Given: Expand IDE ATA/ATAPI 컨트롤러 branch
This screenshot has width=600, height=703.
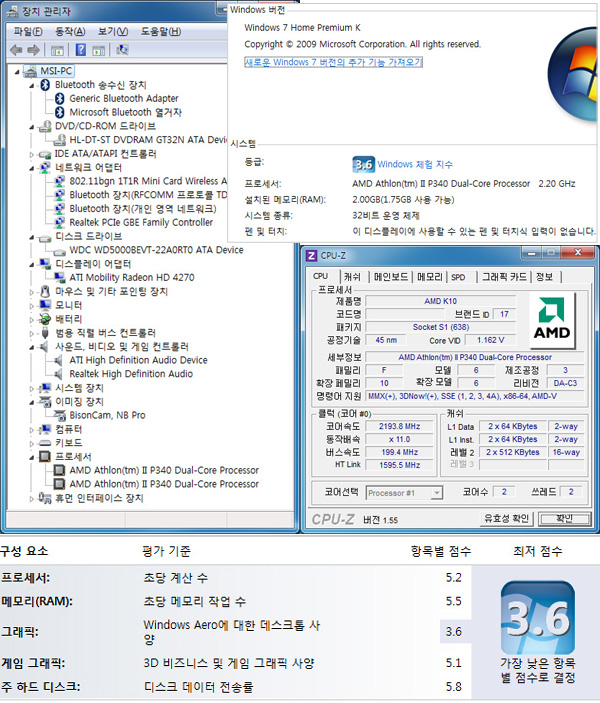Looking at the screenshot, I should pyautogui.click(x=32, y=154).
